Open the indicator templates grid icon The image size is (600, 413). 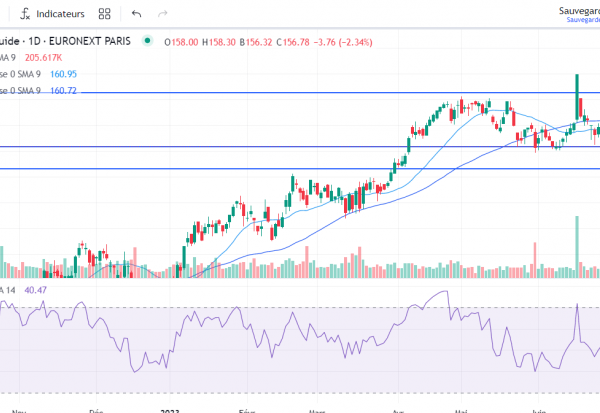[x=106, y=14]
